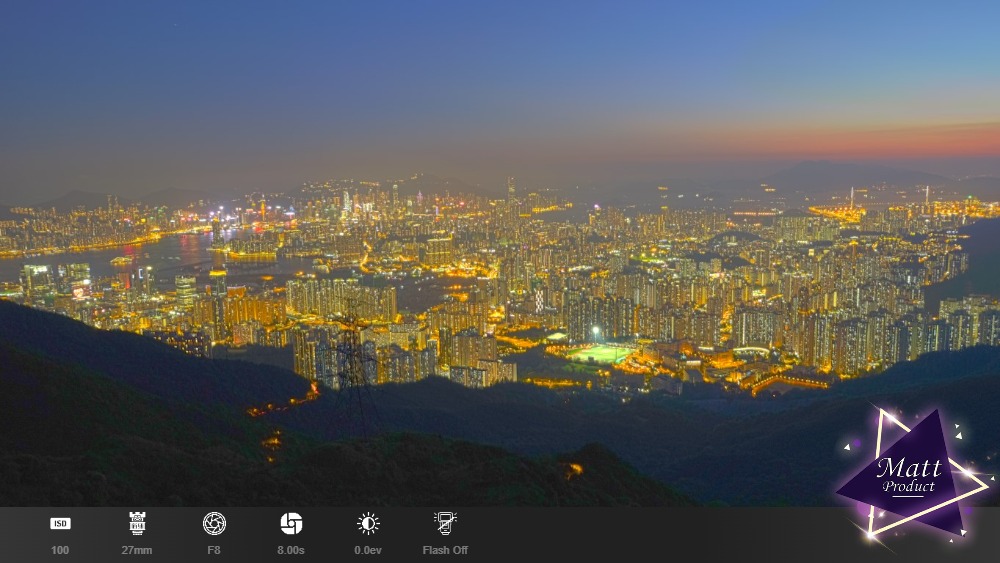Image resolution: width=1000 pixels, height=563 pixels.
Task: Select the 27mm focal length label
Action: point(137,550)
